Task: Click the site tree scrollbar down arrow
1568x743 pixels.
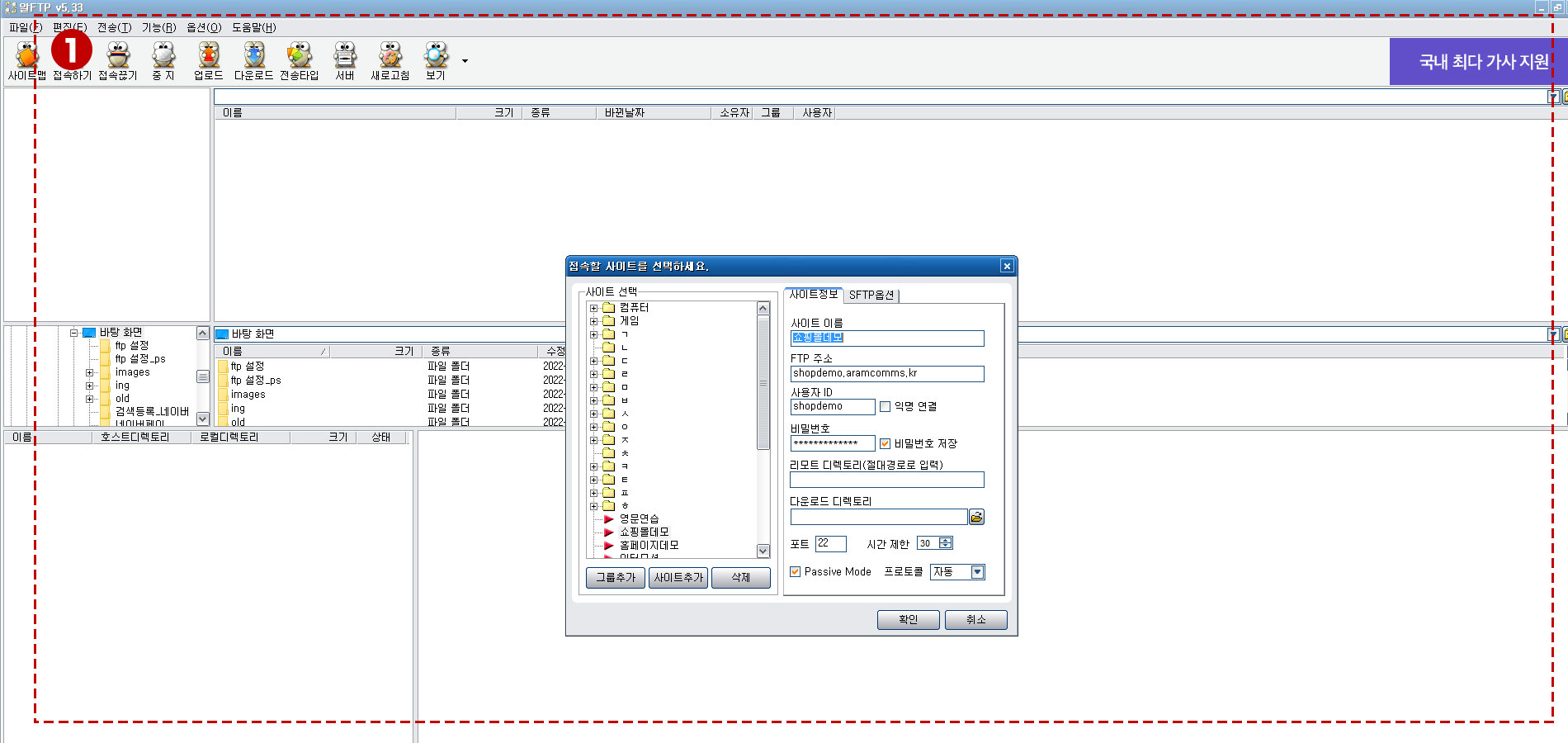Action: coord(763,551)
